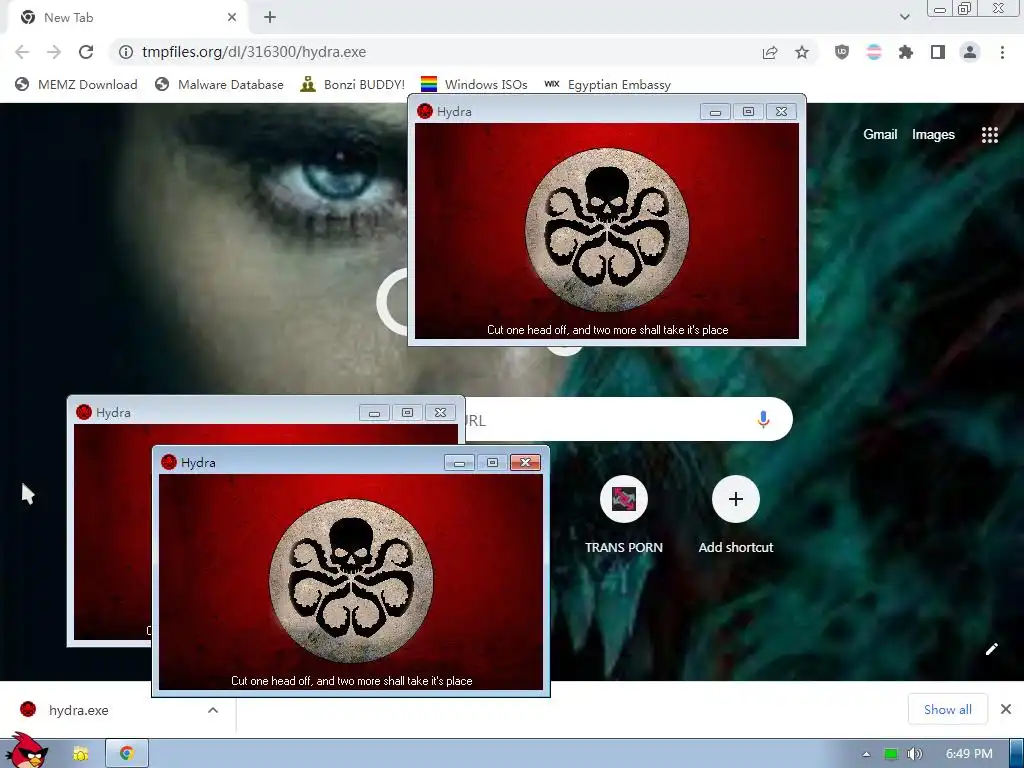View site information icon in address bar
This screenshot has width=1024, height=768.
click(x=126, y=52)
